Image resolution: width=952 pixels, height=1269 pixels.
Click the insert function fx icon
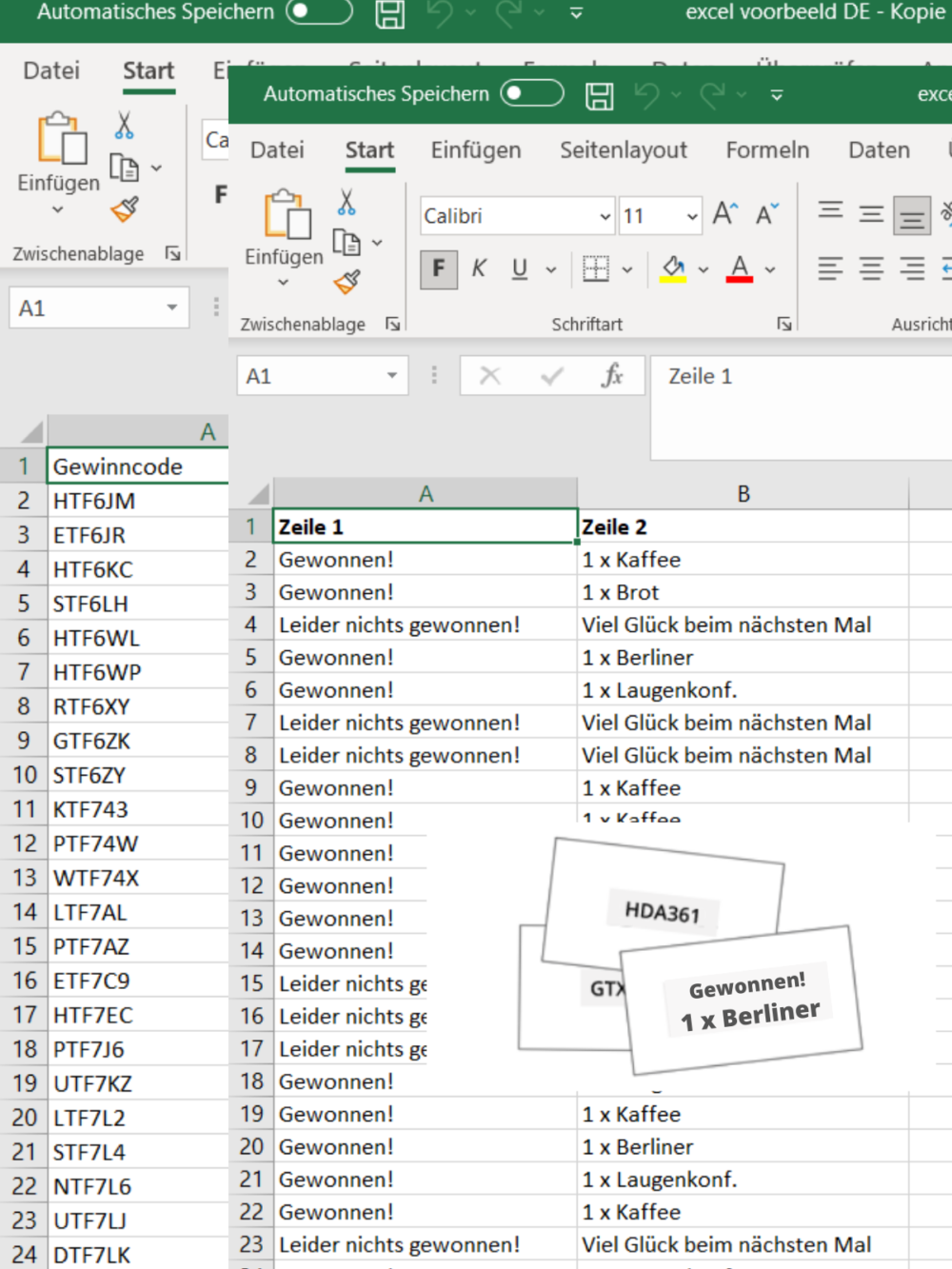pyautogui.click(x=612, y=376)
